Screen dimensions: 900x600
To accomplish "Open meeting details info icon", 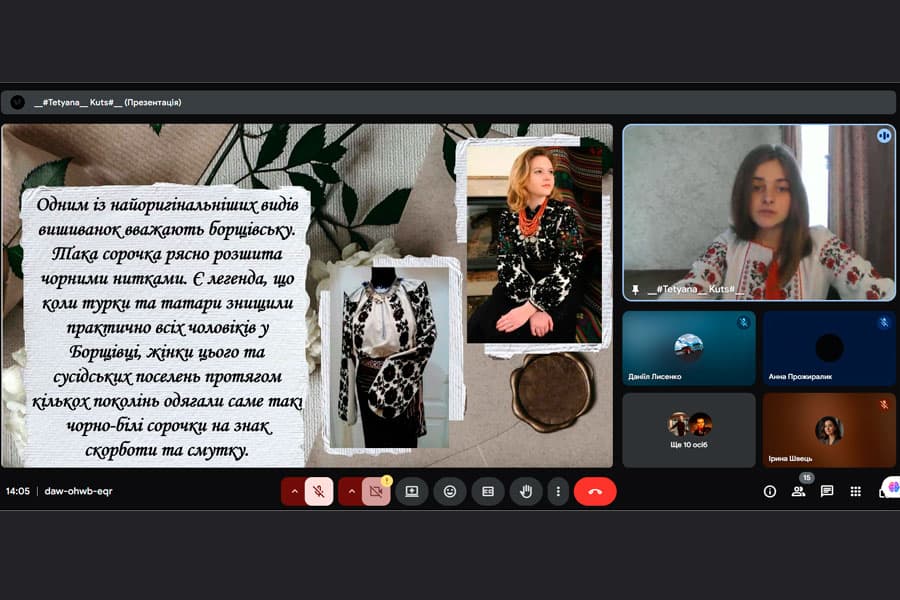I will 770,491.
